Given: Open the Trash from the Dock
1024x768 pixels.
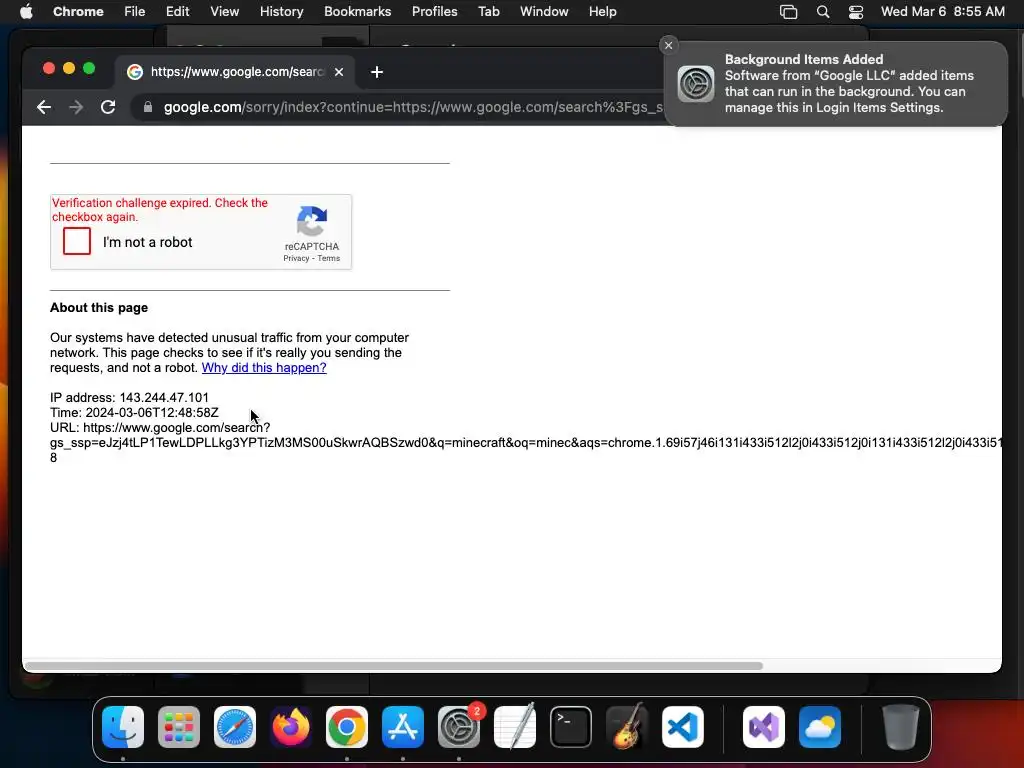Looking at the screenshot, I should tap(901, 727).
